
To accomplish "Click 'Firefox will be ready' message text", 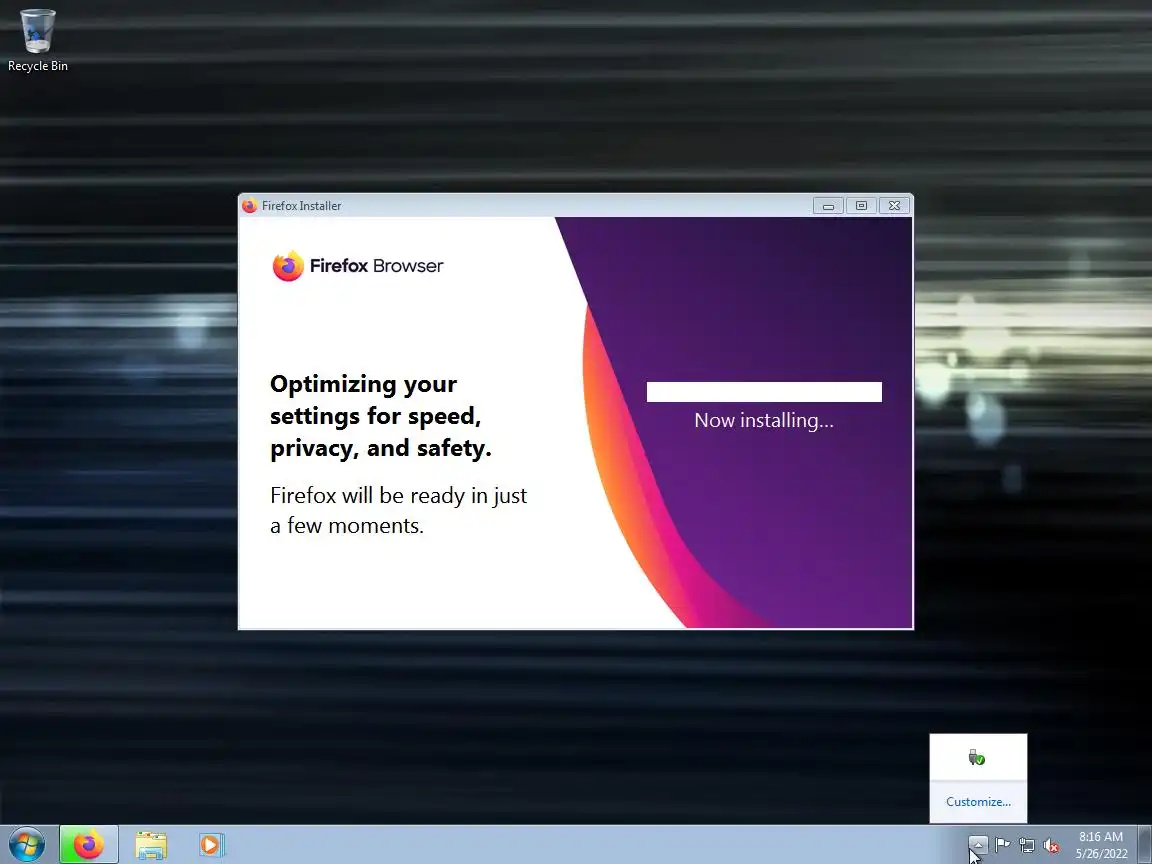I will 398,510.
